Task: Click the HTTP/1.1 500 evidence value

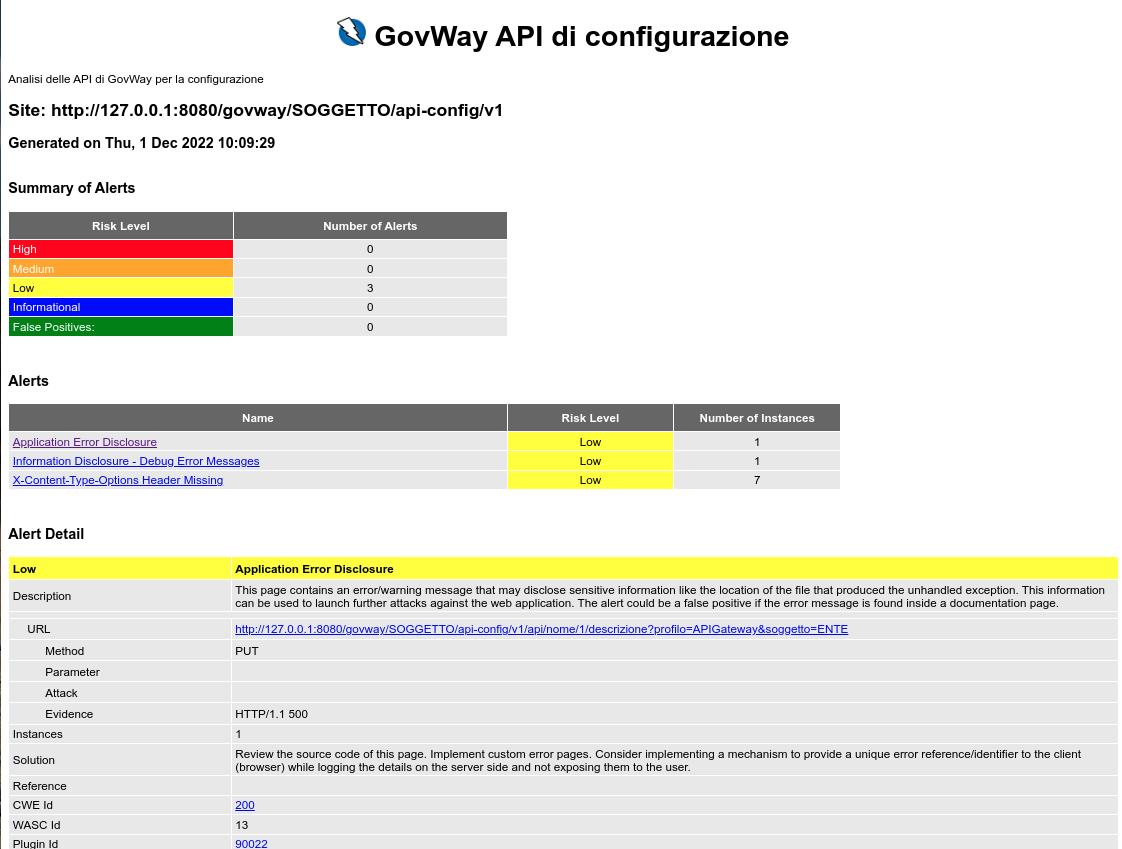Action: [x=271, y=714]
